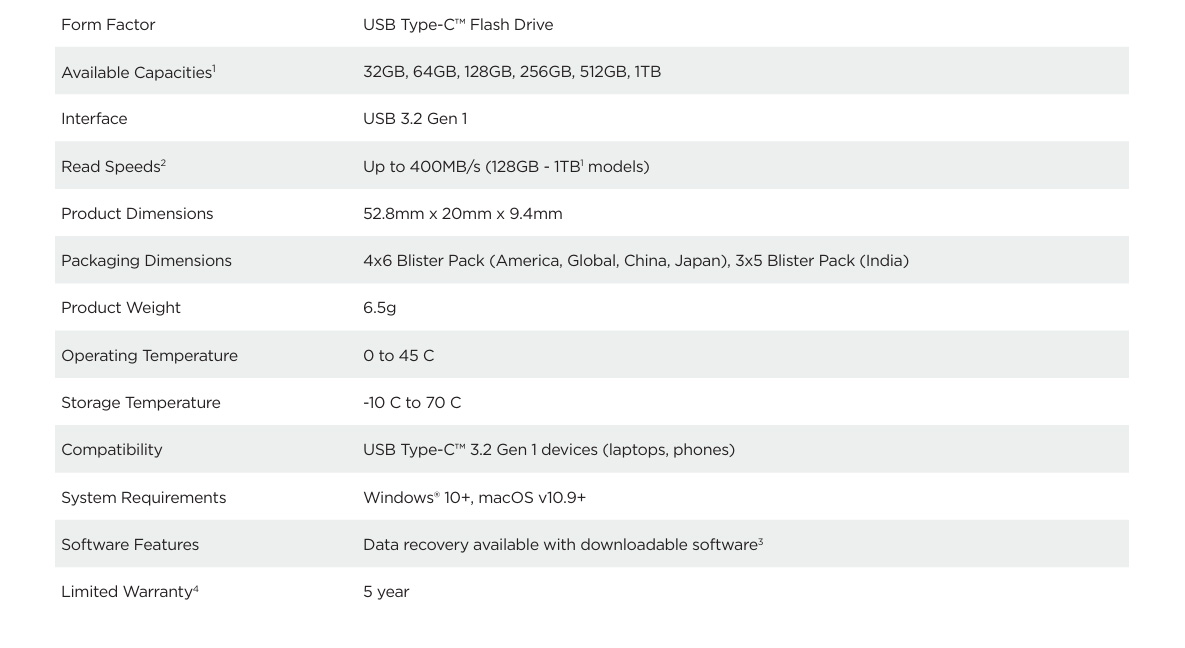Click the Compatibility row value text

pyautogui.click(x=549, y=450)
